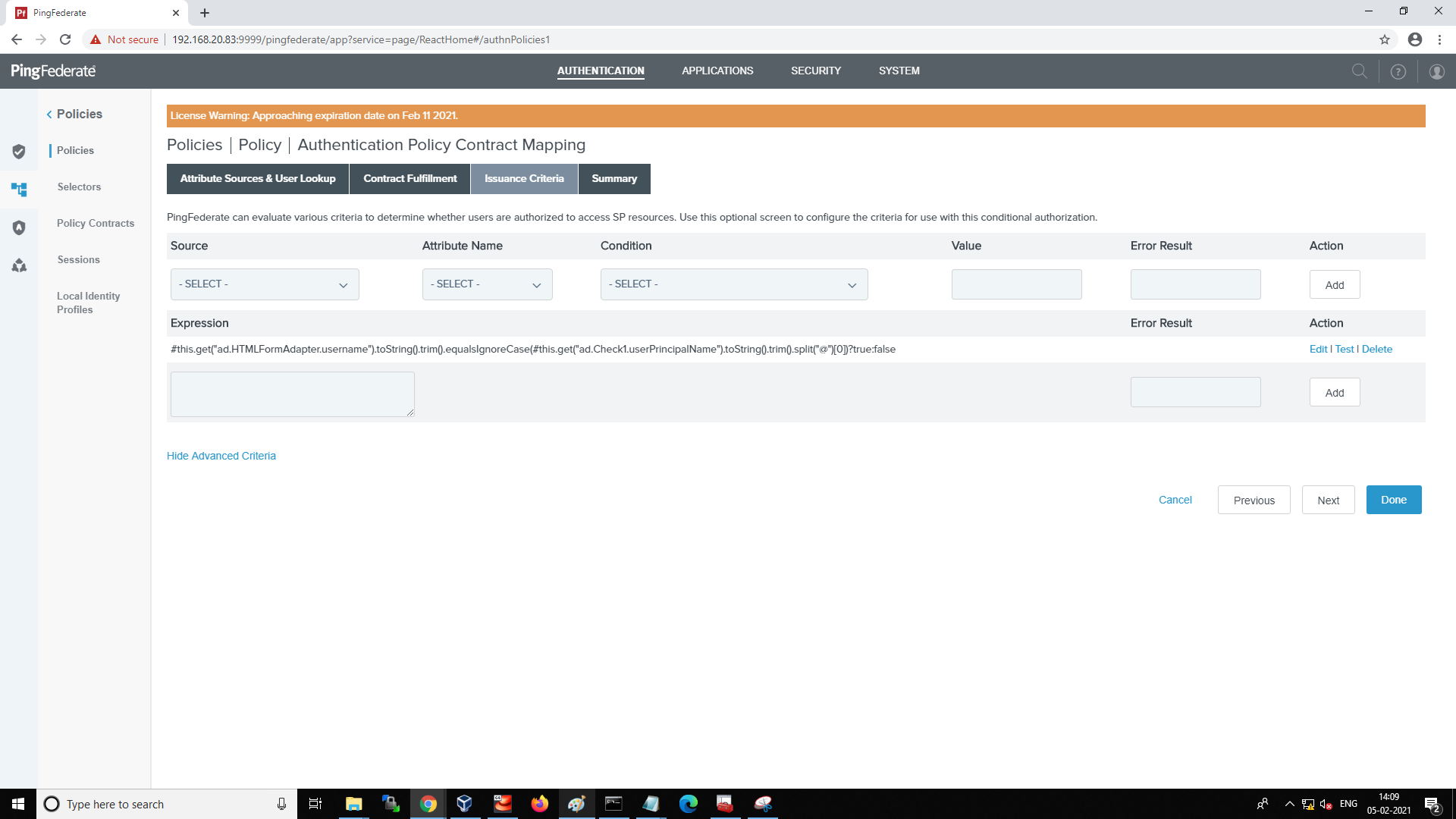Go back using the Policies chevron header
1456x819 pixels.
[74, 114]
